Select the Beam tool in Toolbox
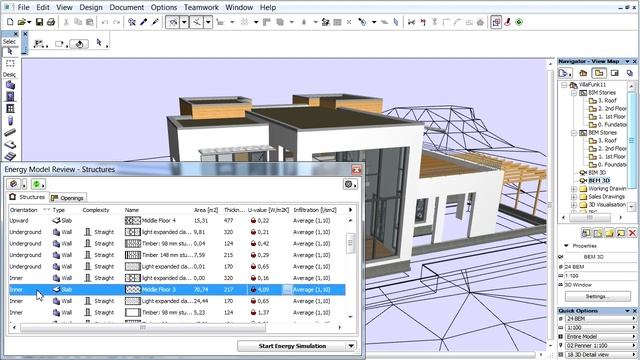Viewport: 640px width, 360px height. tap(10, 132)
